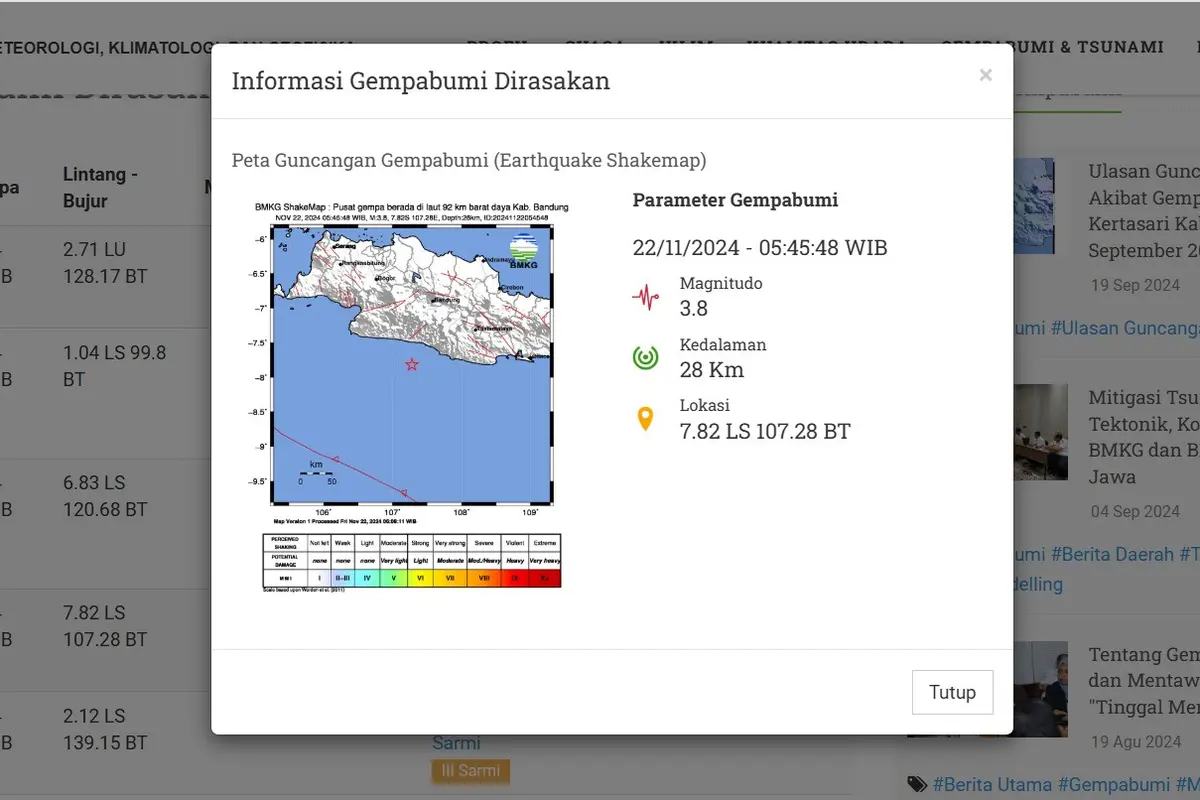Screen dimensions: 1200x800
Task: Click the orange III Sarmi badge
Action: click(x=471, y=771)
